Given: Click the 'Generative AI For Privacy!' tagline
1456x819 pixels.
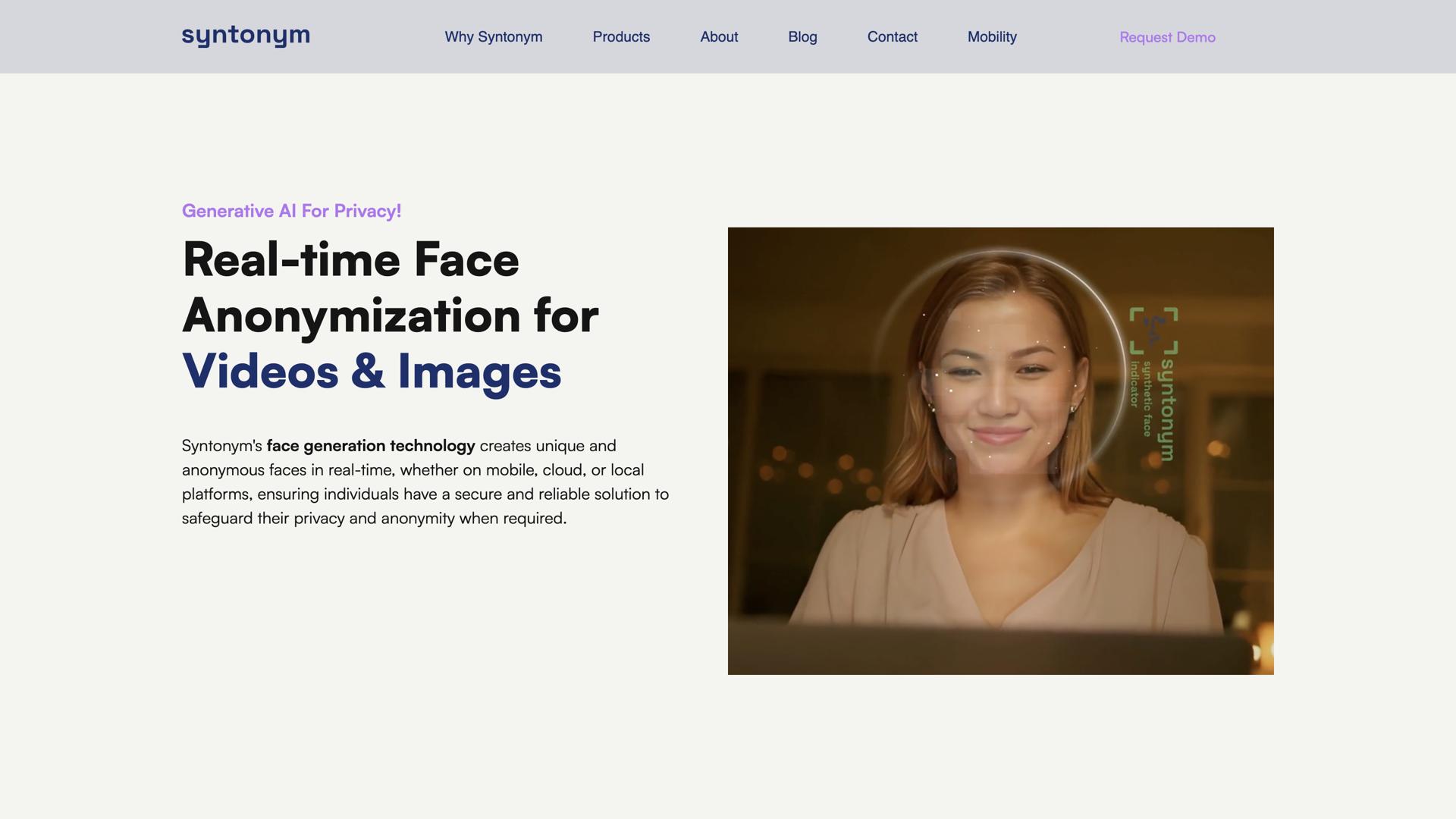Looking at the screenshot, I should click(291, 211).
